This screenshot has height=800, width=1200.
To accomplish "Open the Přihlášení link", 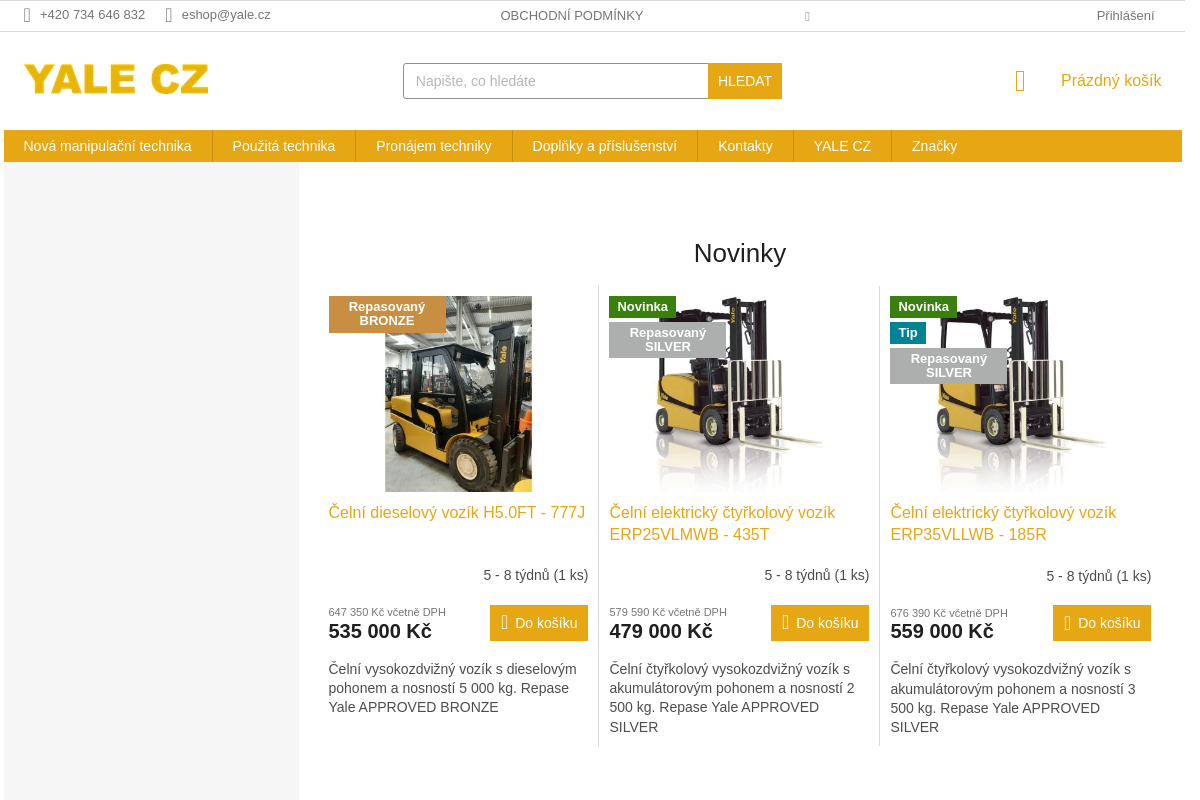I will (1126, 15).
